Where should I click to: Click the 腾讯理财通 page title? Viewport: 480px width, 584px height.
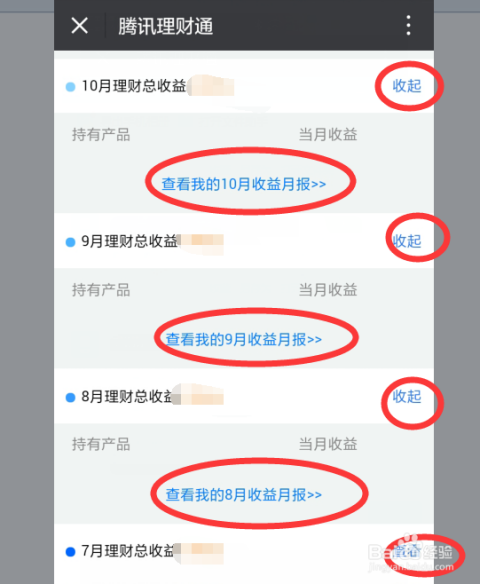[165, 26]
